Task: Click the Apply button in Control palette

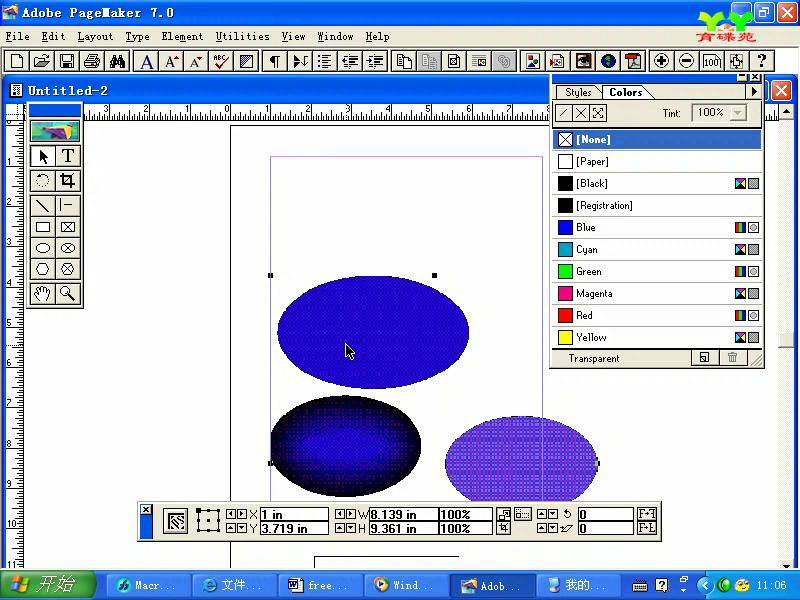Action: tap(176, 521)
